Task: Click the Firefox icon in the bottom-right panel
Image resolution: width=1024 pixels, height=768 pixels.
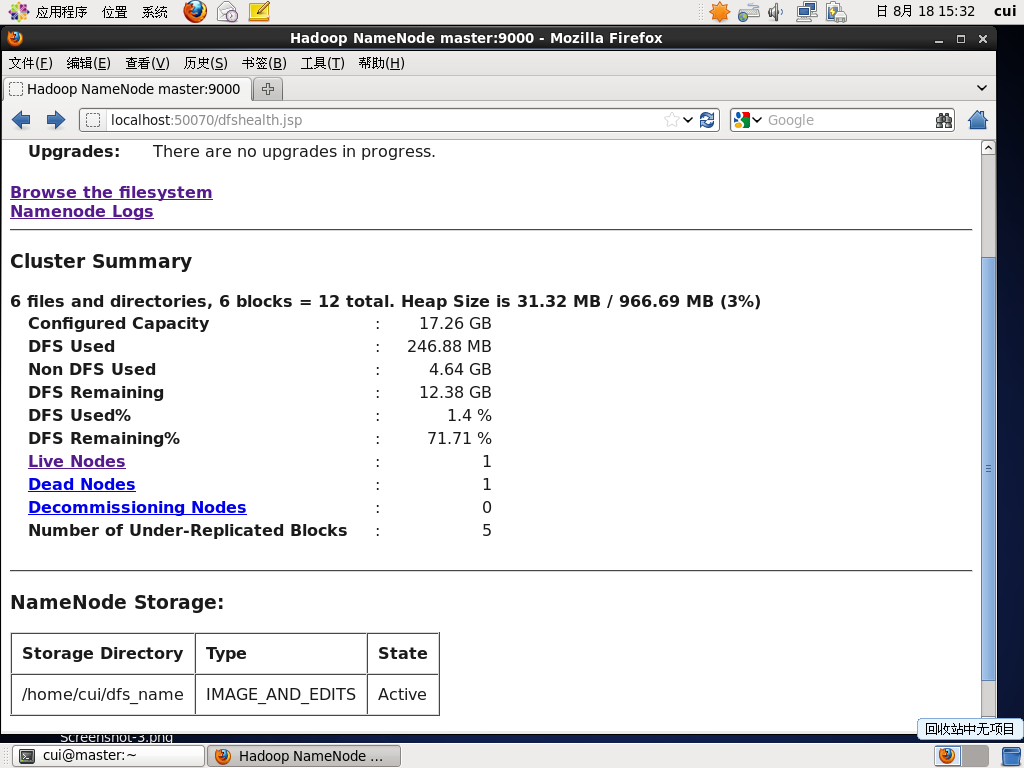Action: [x=947, y=756]
